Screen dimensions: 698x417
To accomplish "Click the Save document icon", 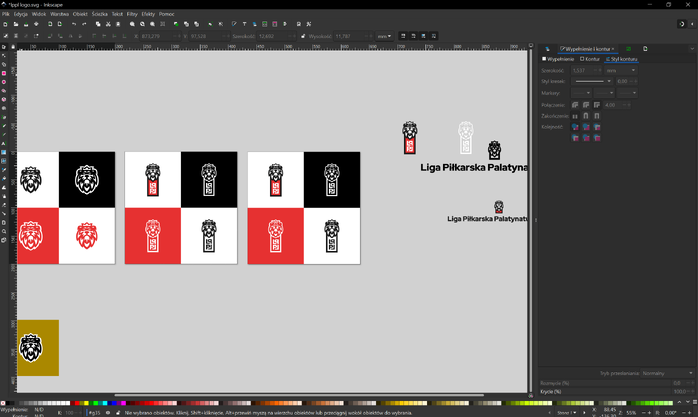I will pos(26,24).
